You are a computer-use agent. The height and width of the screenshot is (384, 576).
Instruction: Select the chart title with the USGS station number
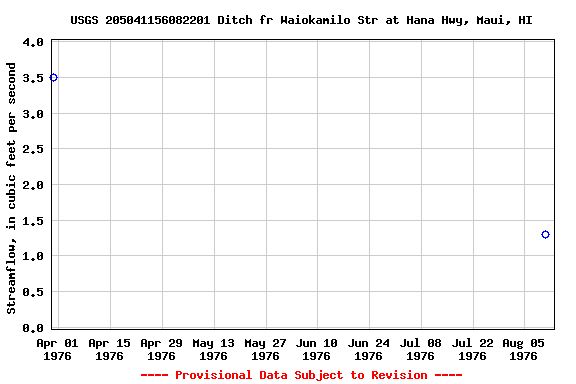pyautogui.click(x=301, y=20)
